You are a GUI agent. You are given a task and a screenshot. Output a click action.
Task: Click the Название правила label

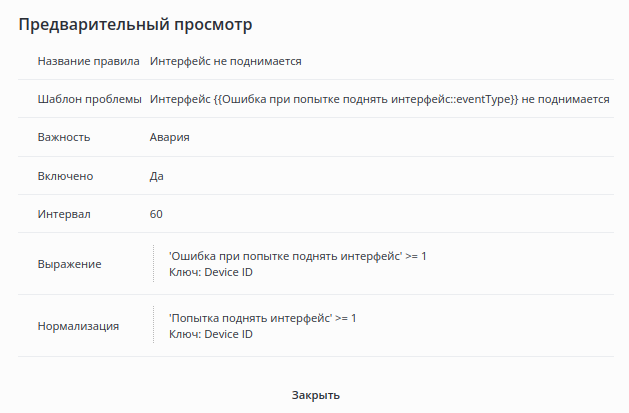[x=88, y=61]
